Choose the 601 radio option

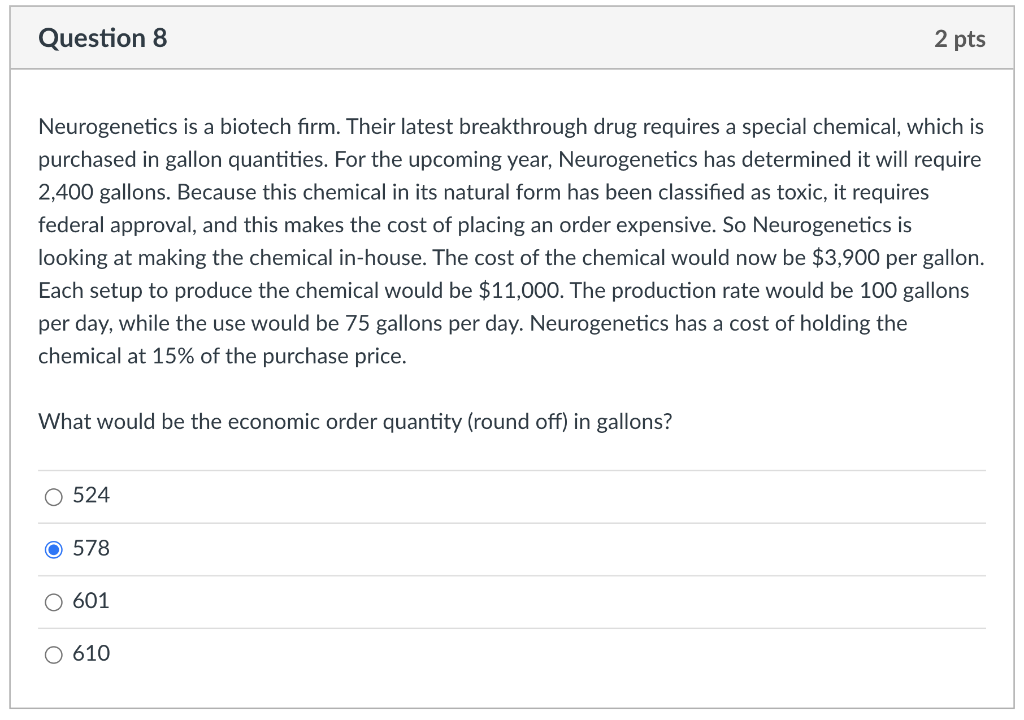coord(54,602)
